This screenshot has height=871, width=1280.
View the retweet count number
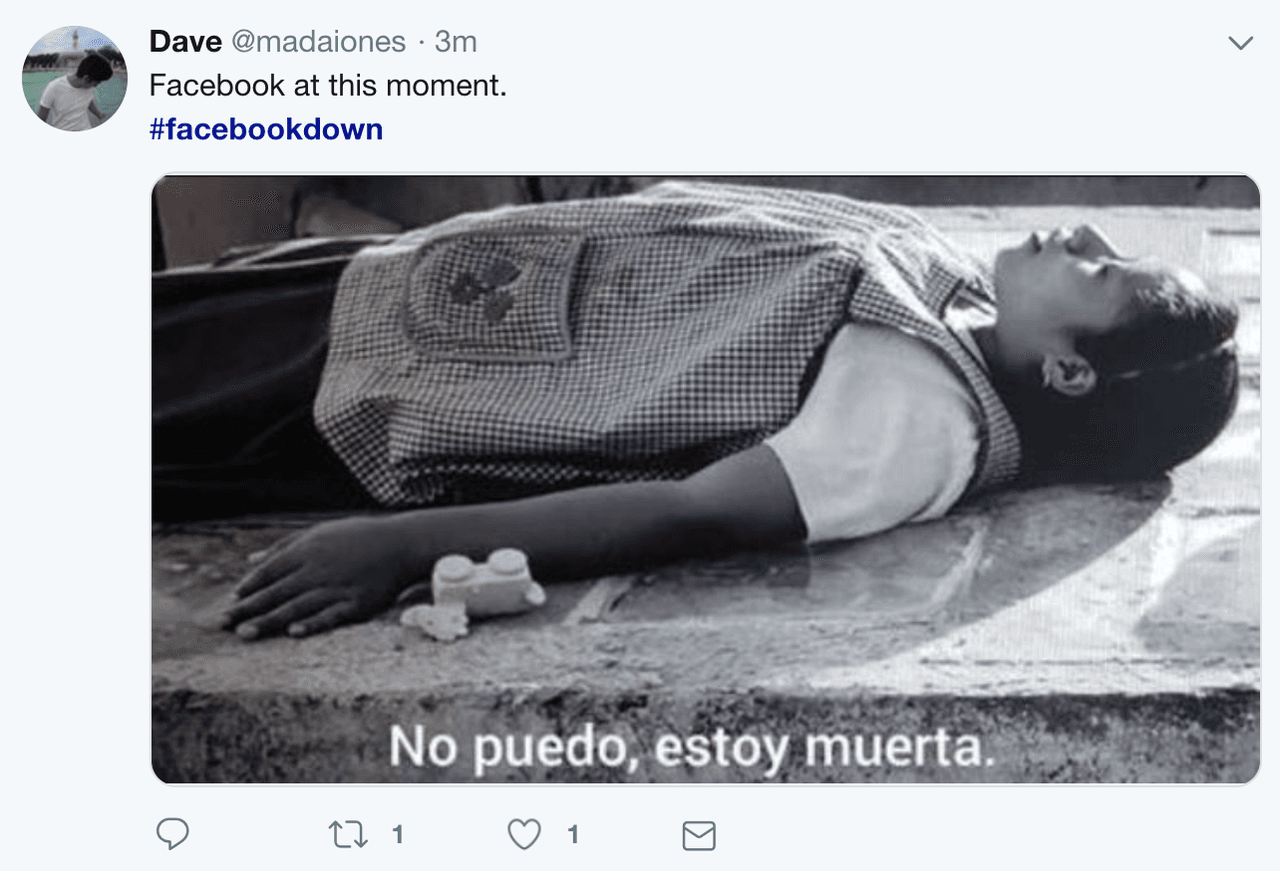click(397, 834)
